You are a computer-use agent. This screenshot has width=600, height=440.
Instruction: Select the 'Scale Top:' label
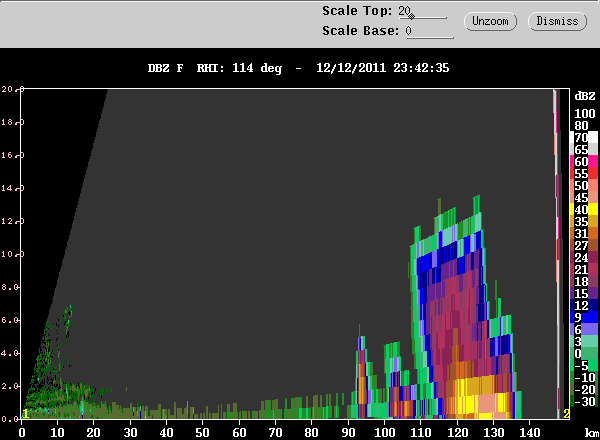[357, 11]
